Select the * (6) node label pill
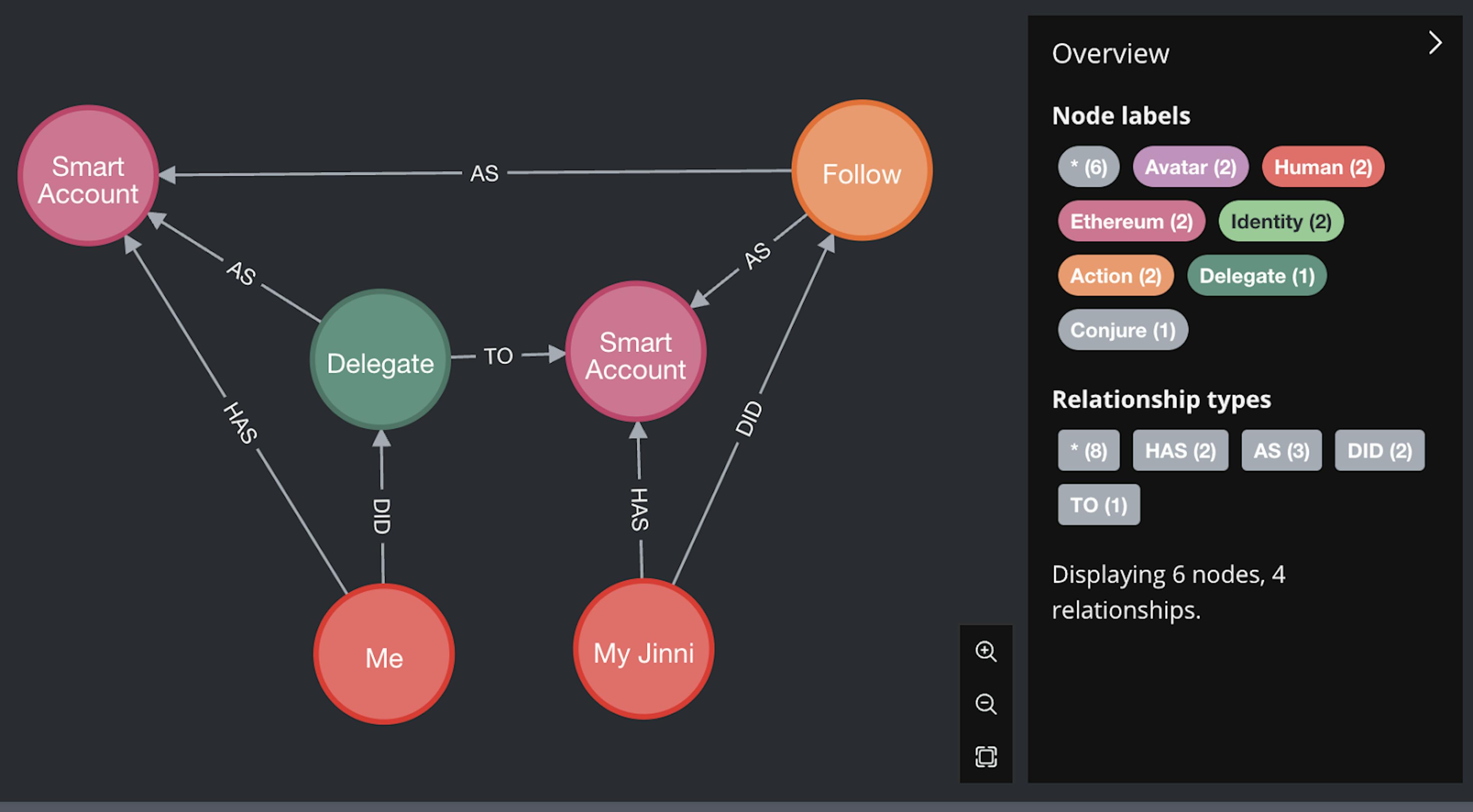 pyautogui.click(x=1088, y=167)
